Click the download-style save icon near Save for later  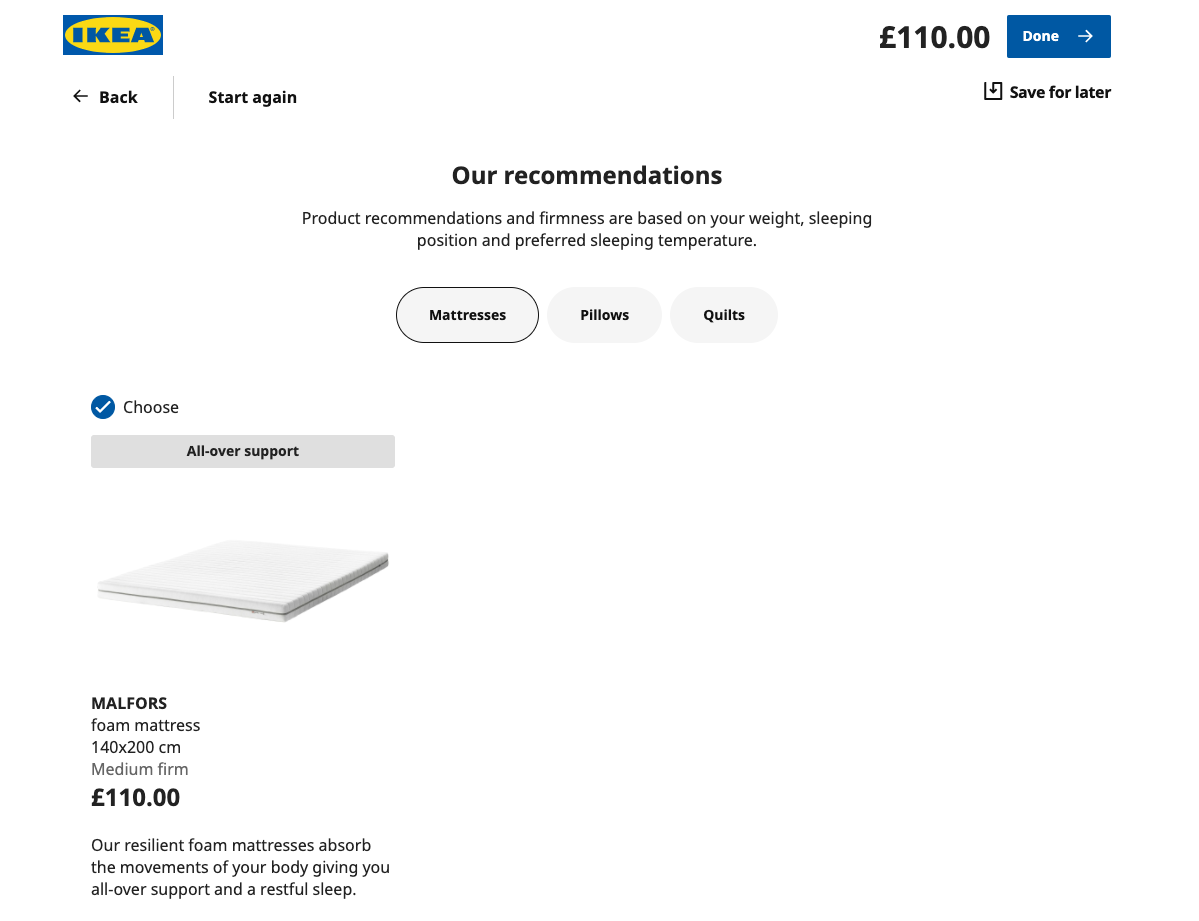point(992,91)
